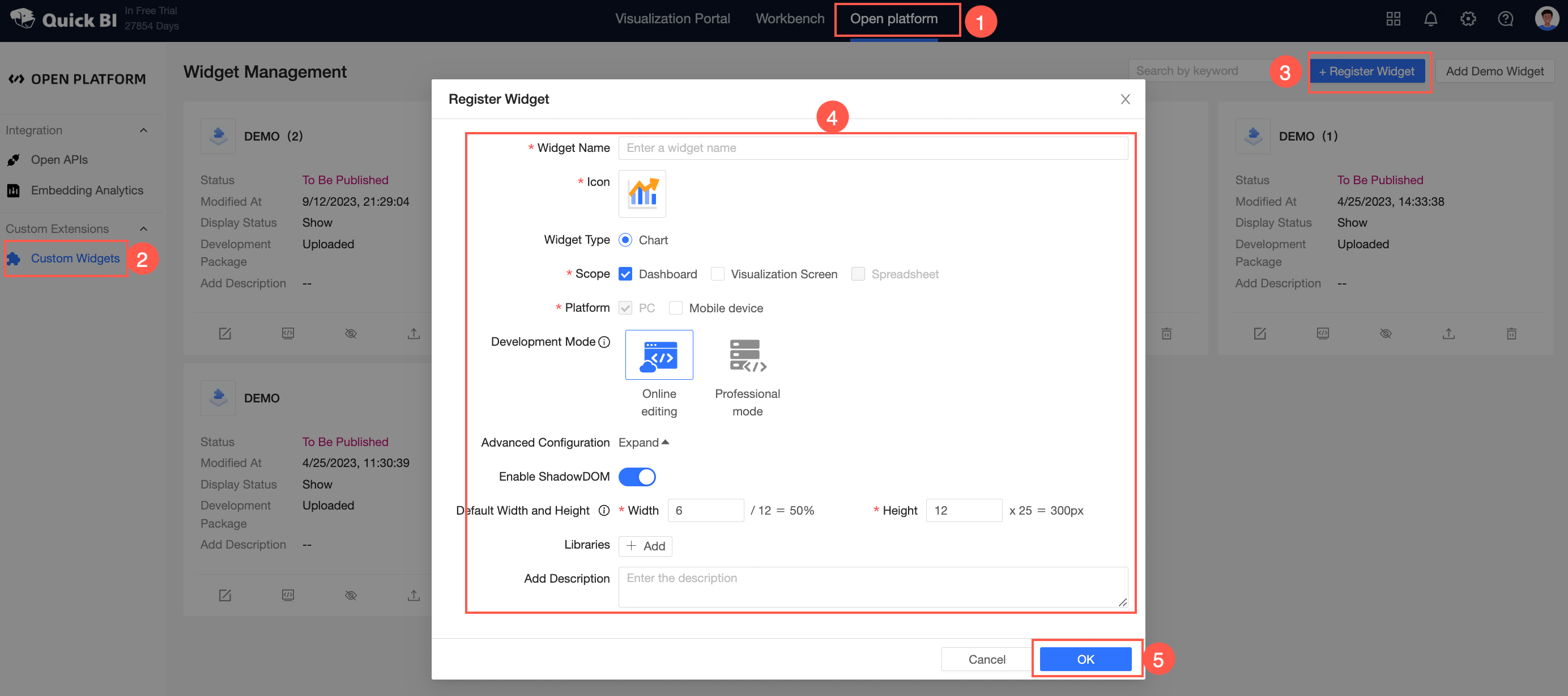
Task: Upload package for DEMO (1) widget
Action: click(x=1448, y=334)
